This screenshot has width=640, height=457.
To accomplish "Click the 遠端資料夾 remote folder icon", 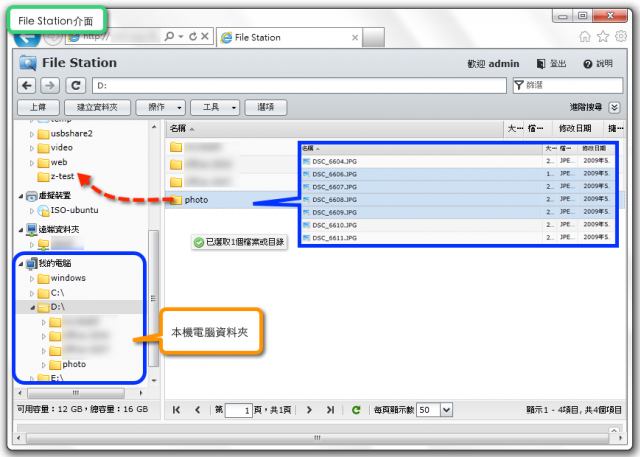I will pos(31,229).
